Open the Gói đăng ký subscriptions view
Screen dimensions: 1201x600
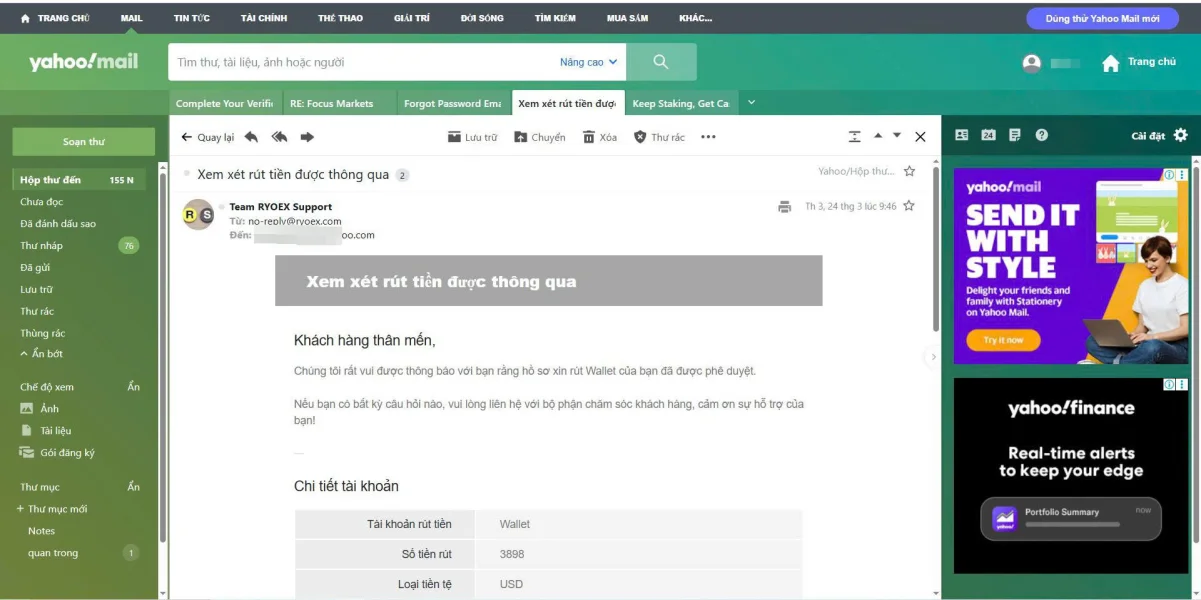pos(58,453)
